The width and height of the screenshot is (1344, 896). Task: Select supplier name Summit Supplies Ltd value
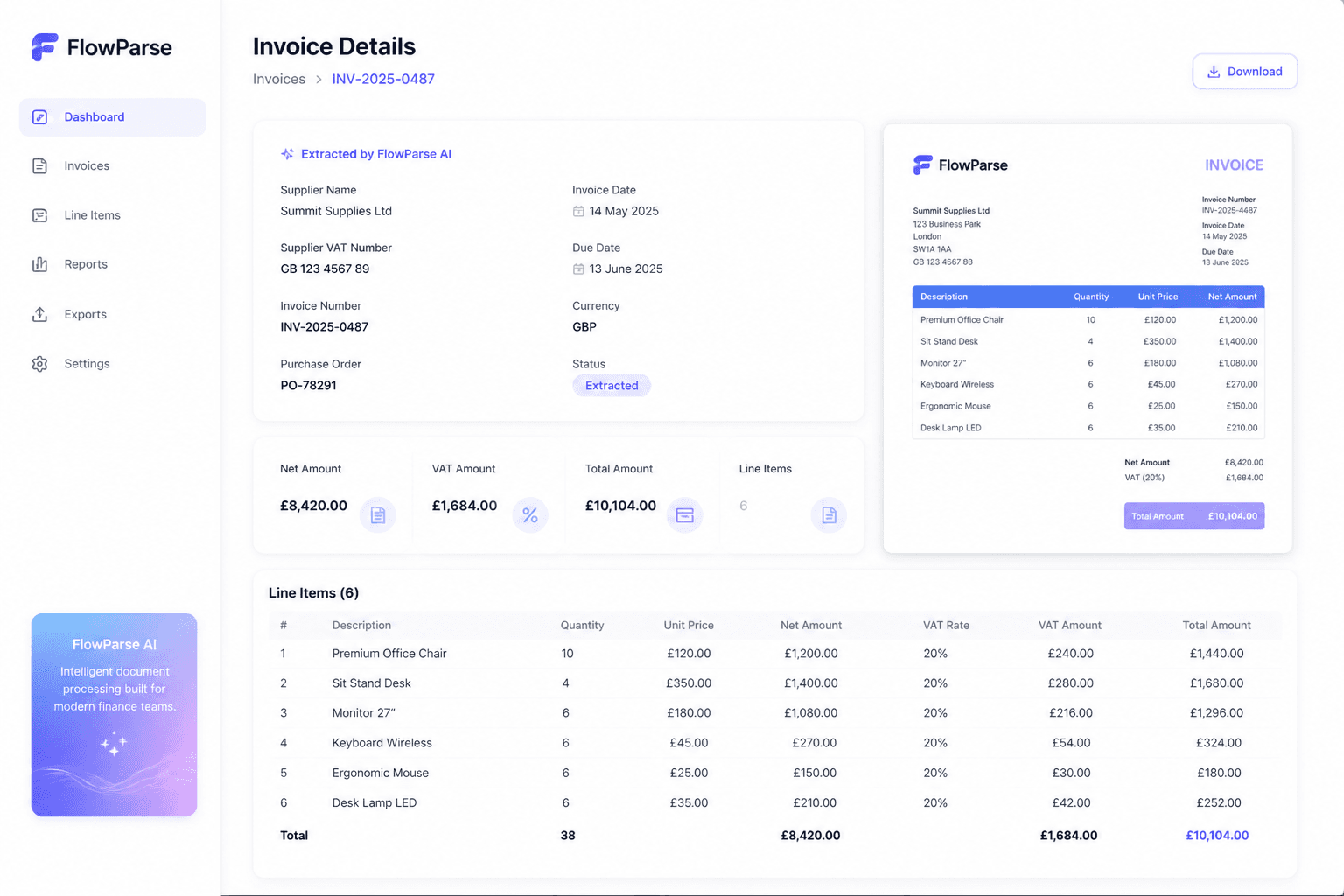336,211
